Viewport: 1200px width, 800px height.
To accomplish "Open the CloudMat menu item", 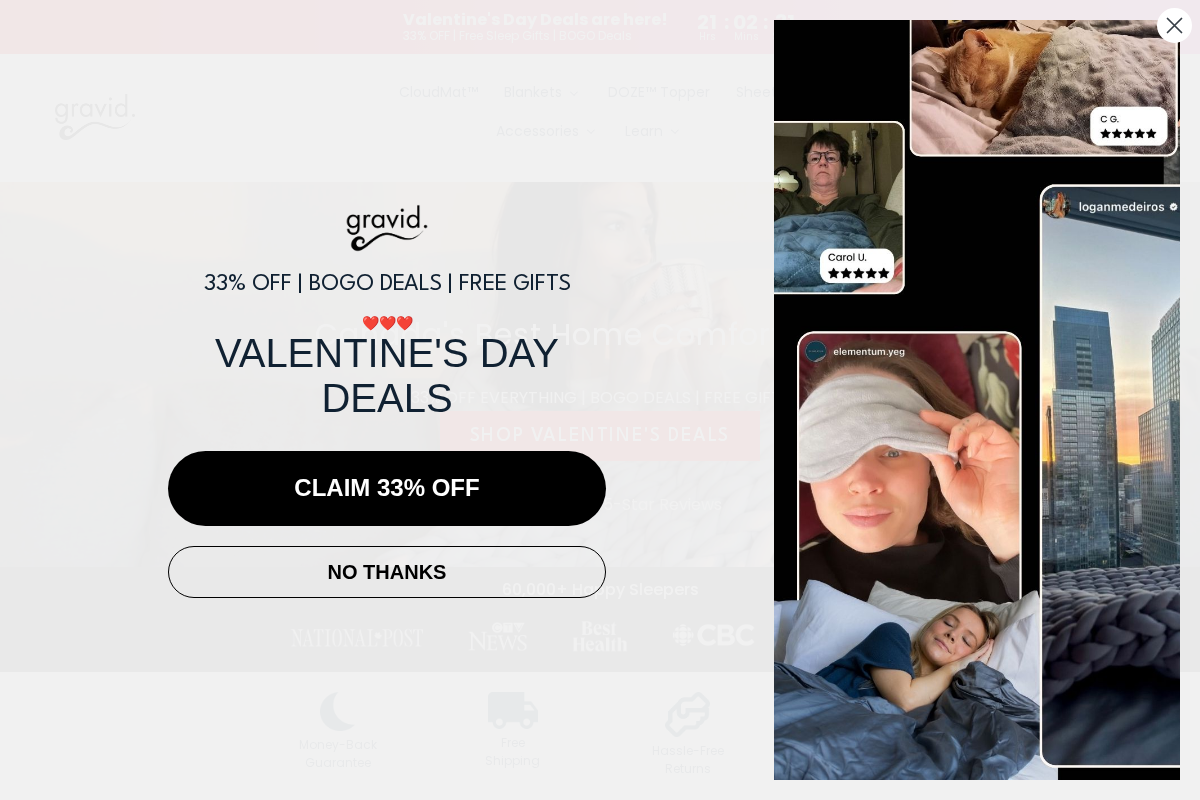I will [439, 92].
